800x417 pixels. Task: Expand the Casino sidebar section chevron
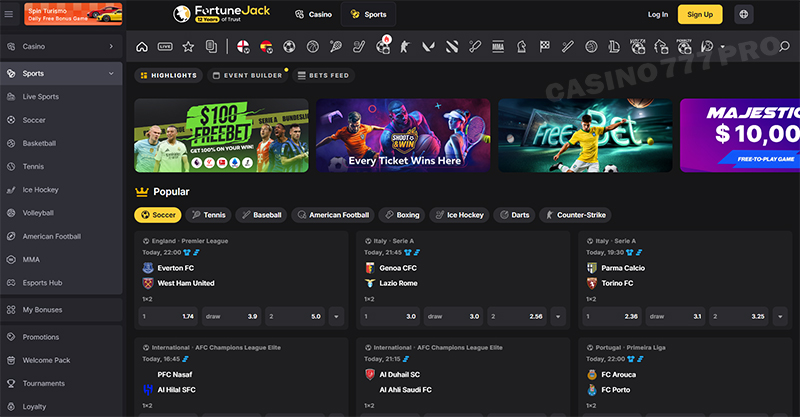[111, 46]
